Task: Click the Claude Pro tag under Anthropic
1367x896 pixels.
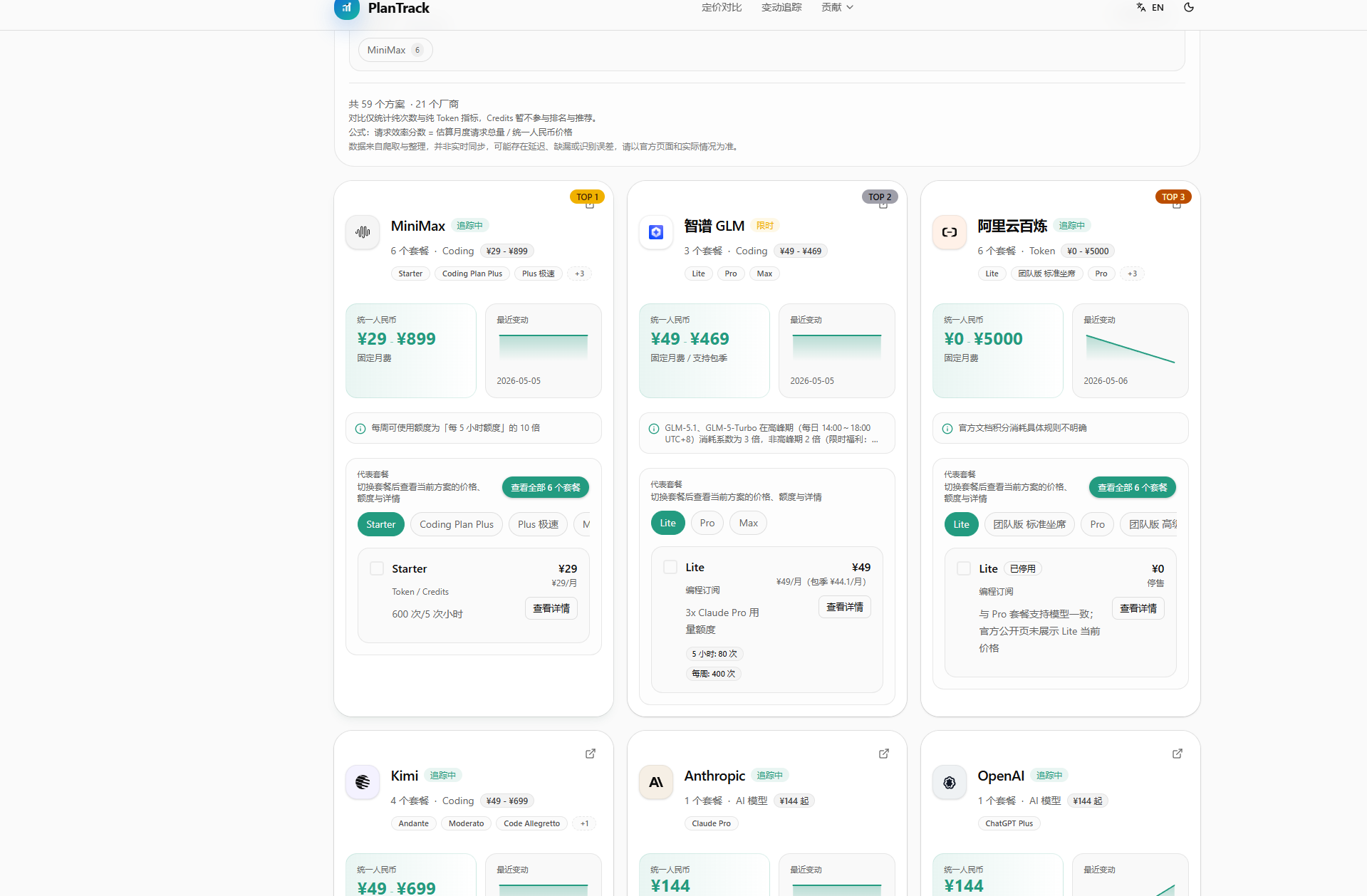Action: point(712,823)
